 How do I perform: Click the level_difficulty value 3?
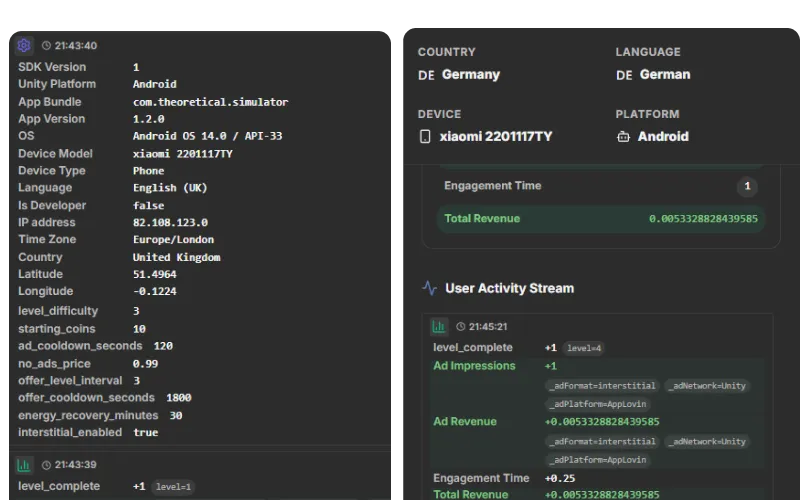click(x=136, y=311)
